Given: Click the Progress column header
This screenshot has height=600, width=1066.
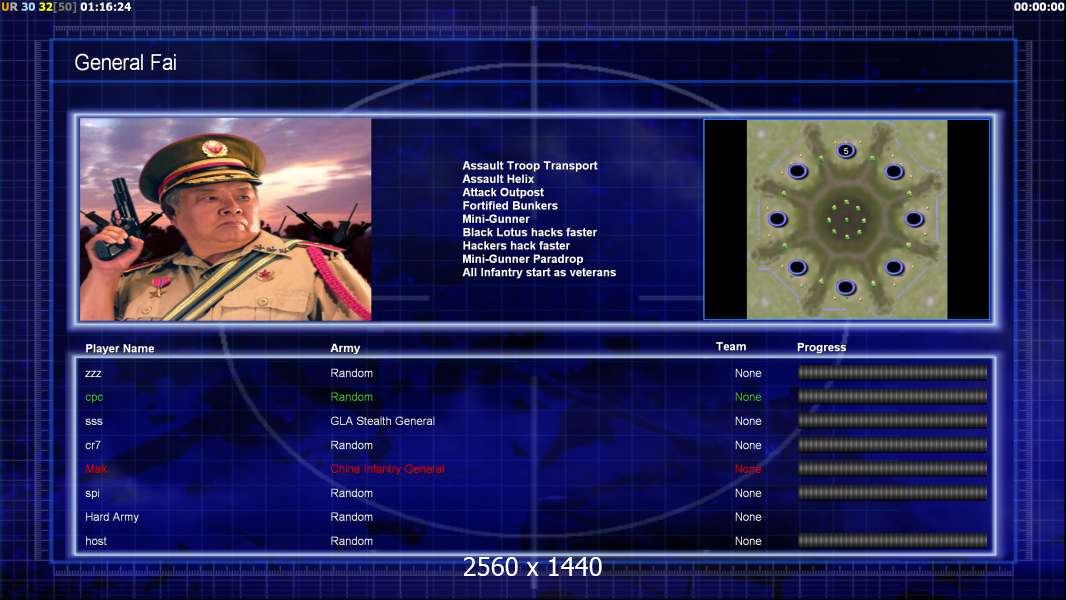Looking at the screenshot, I should pyautogui.click(x=821, y=347).
